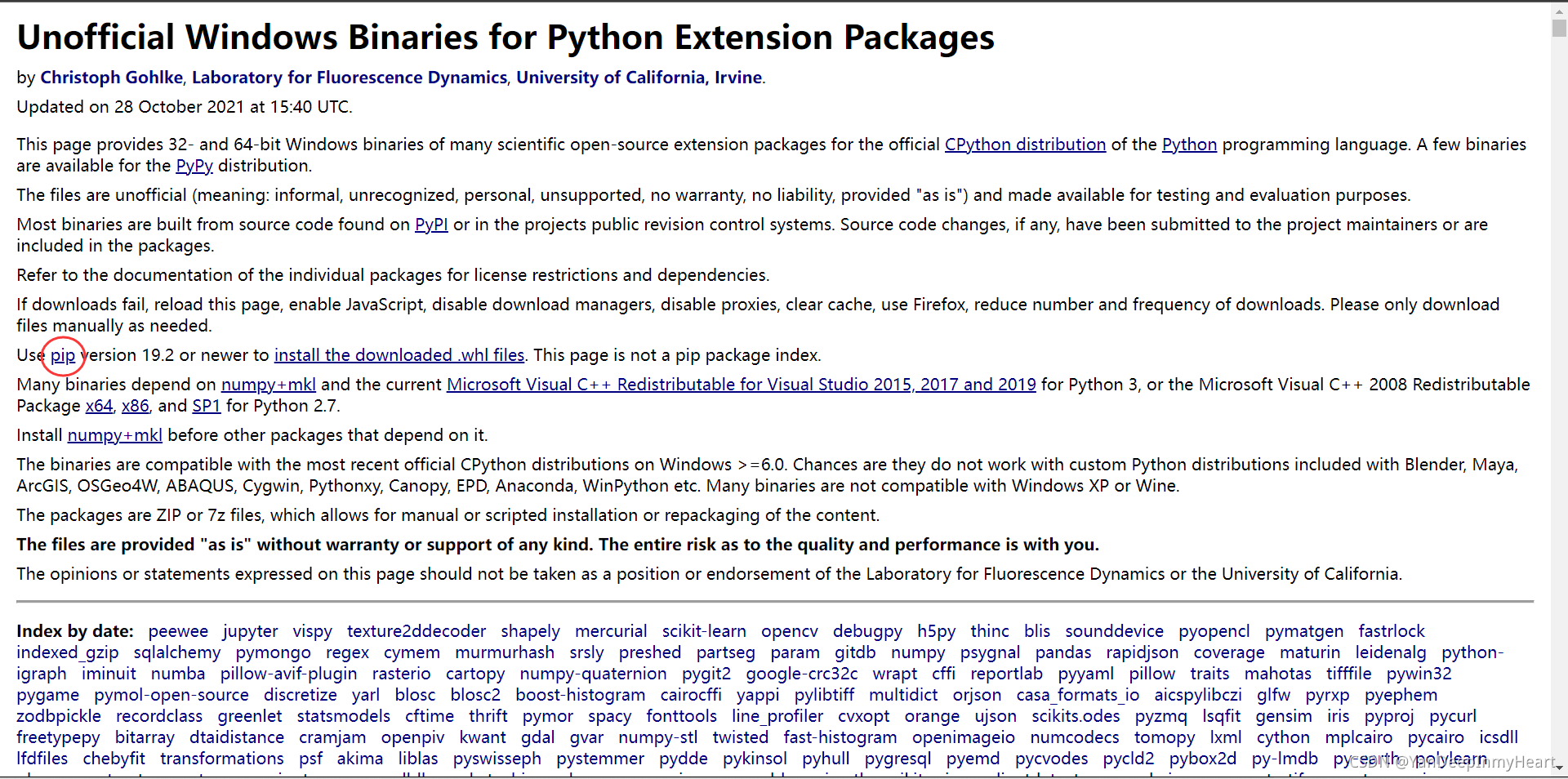Jump to shapely package
This screenshot has height=779, width=1568.
(x=531, y=631)
